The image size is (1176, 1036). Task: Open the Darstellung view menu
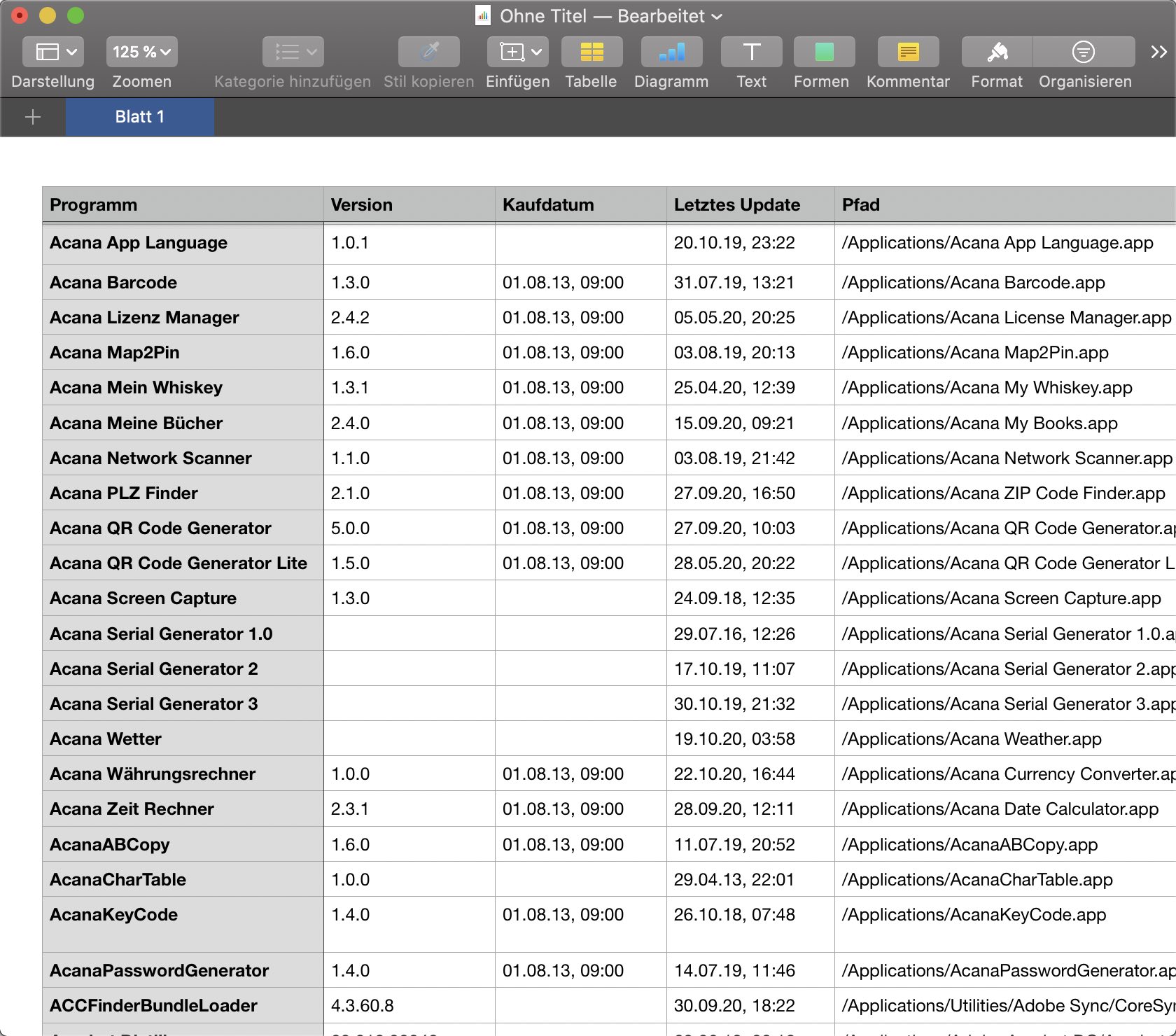(53, 52)
